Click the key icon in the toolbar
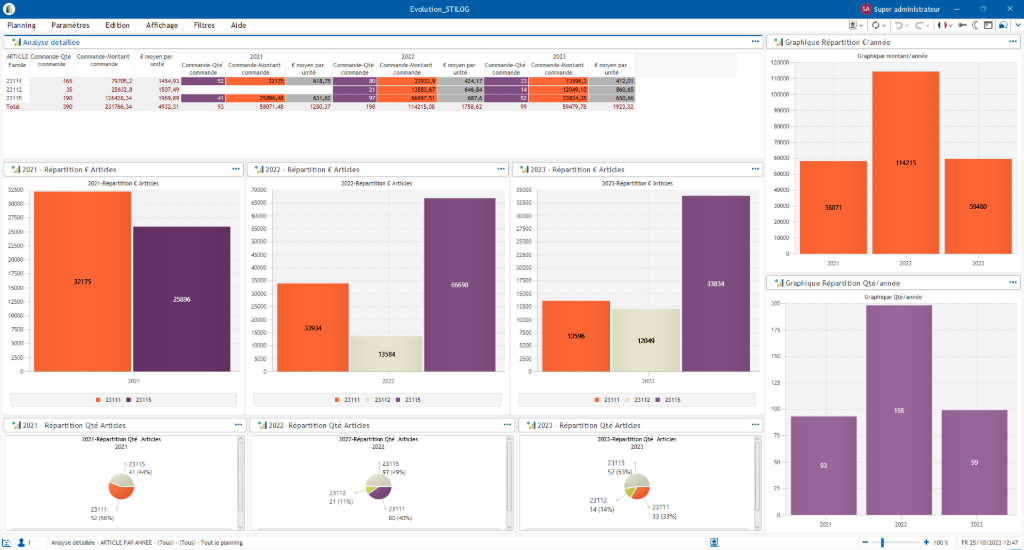Screen dimensions: 1024x550 pyautogui.click(x=962, y=24)
